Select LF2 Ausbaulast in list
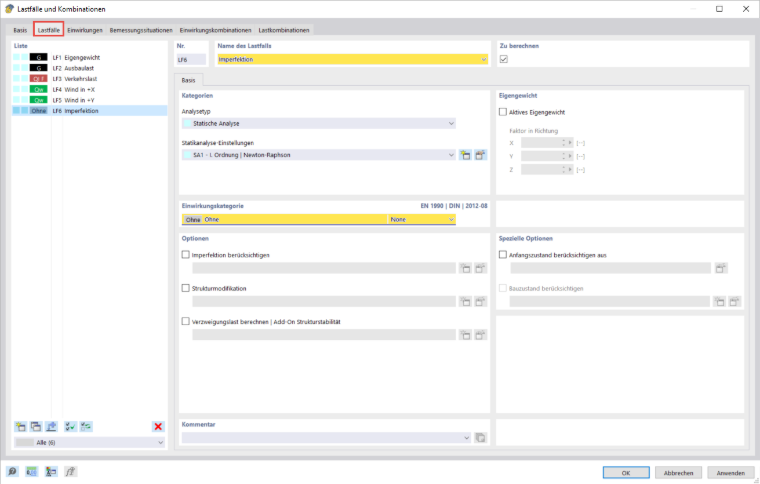The image size is (760, 484). tap(90, 68)
